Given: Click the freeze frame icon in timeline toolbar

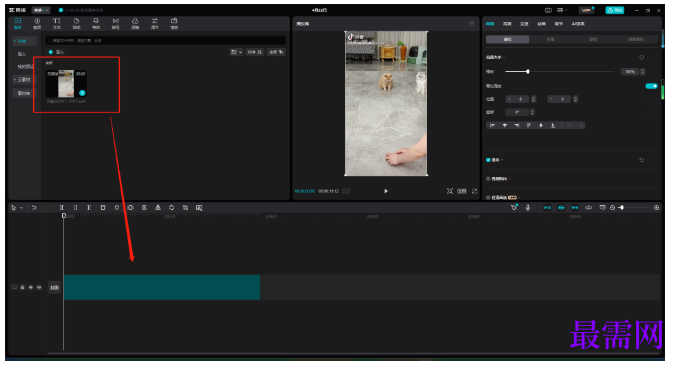Looking at the screenshot, I should click(130, 208).
